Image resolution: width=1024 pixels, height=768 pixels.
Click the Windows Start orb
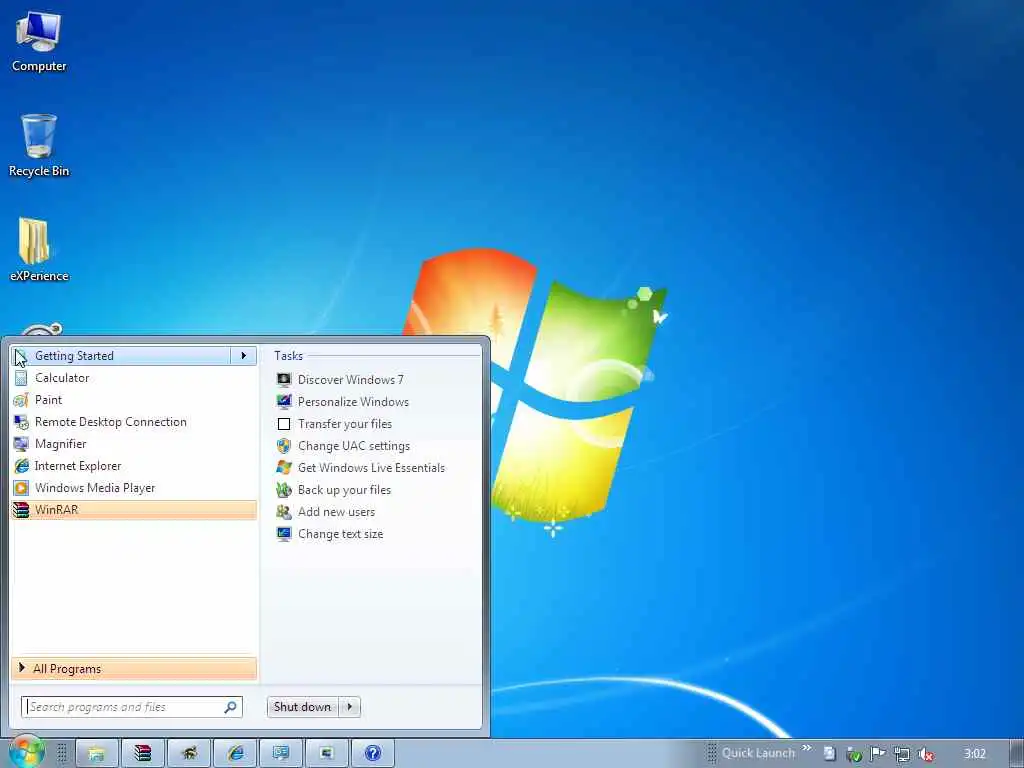(x=27, y=752)
